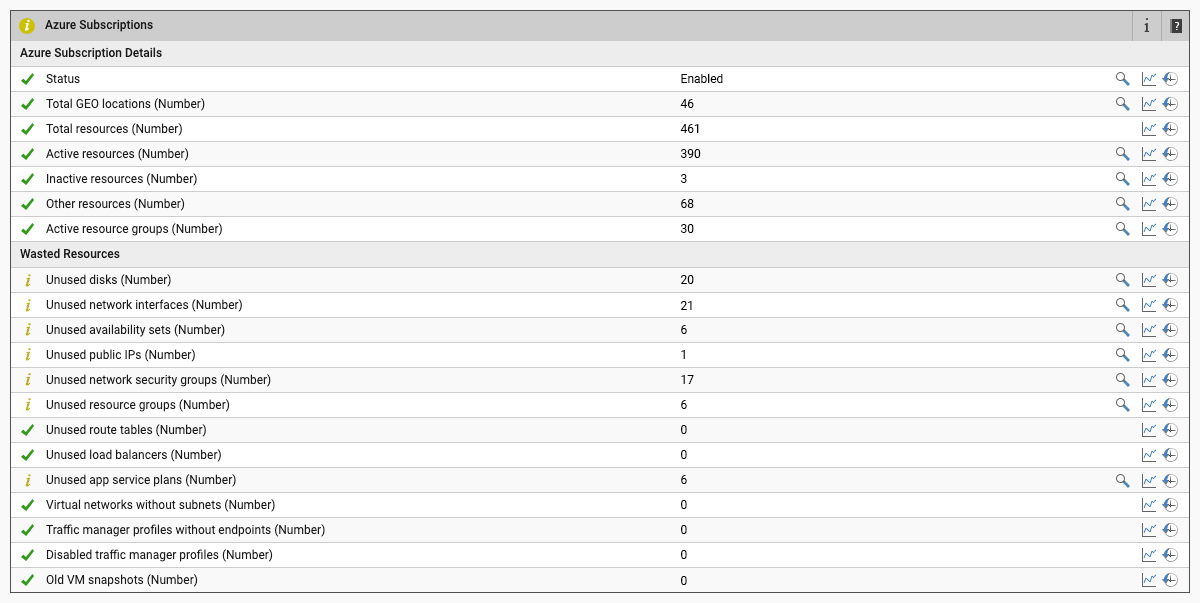Open magnifier for Active resource groups

1122,229
